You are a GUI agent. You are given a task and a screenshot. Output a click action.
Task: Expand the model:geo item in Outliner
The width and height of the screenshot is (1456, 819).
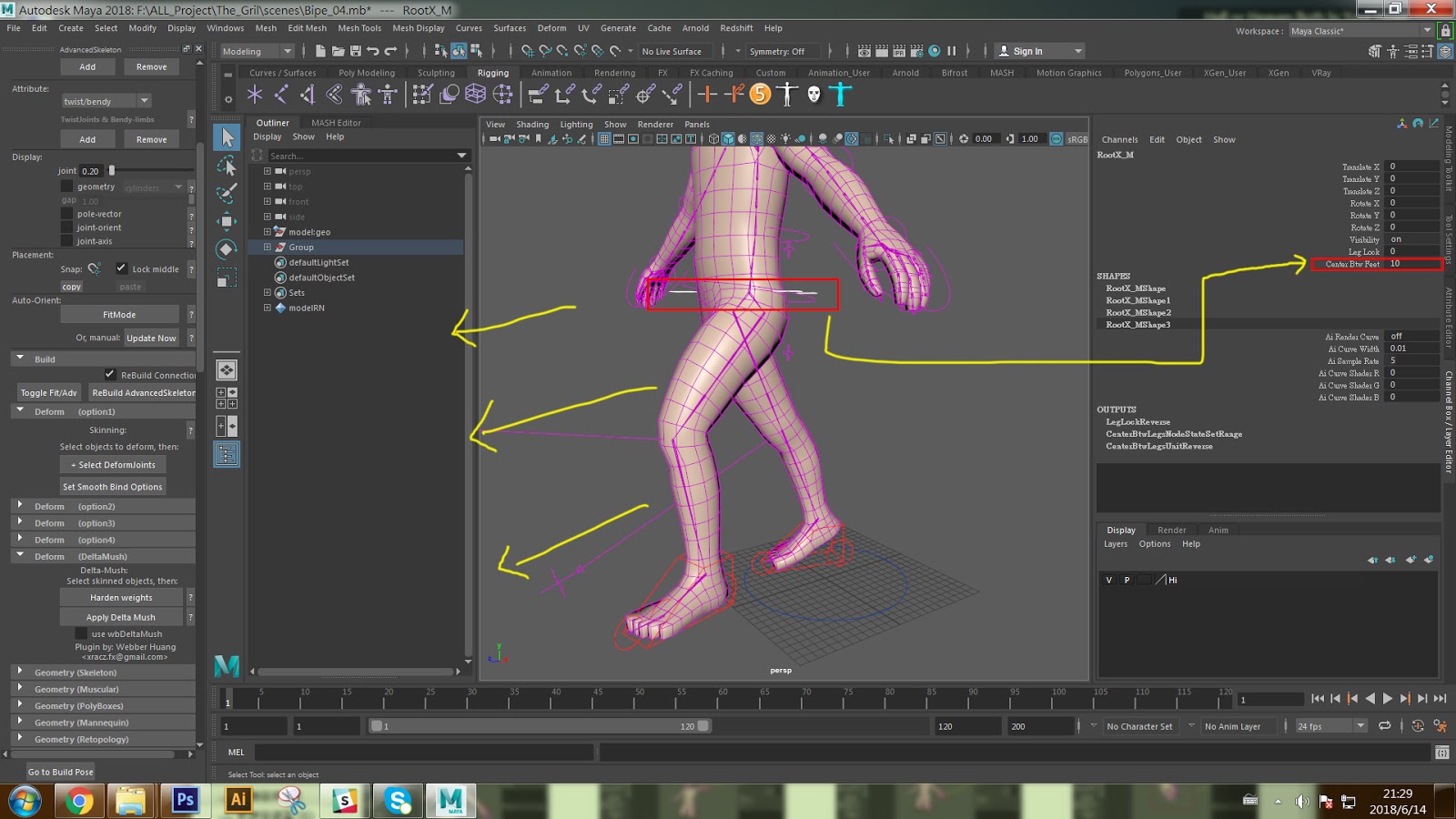coord(266,231)
